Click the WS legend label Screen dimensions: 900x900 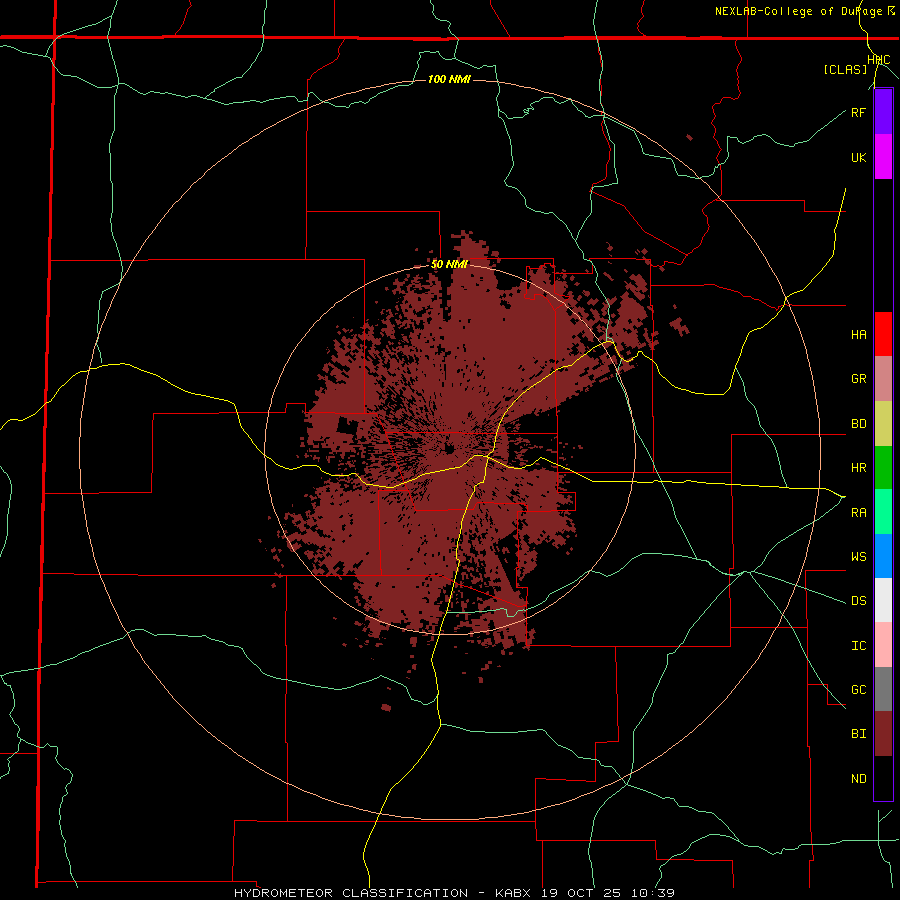[x=858, y=557]
